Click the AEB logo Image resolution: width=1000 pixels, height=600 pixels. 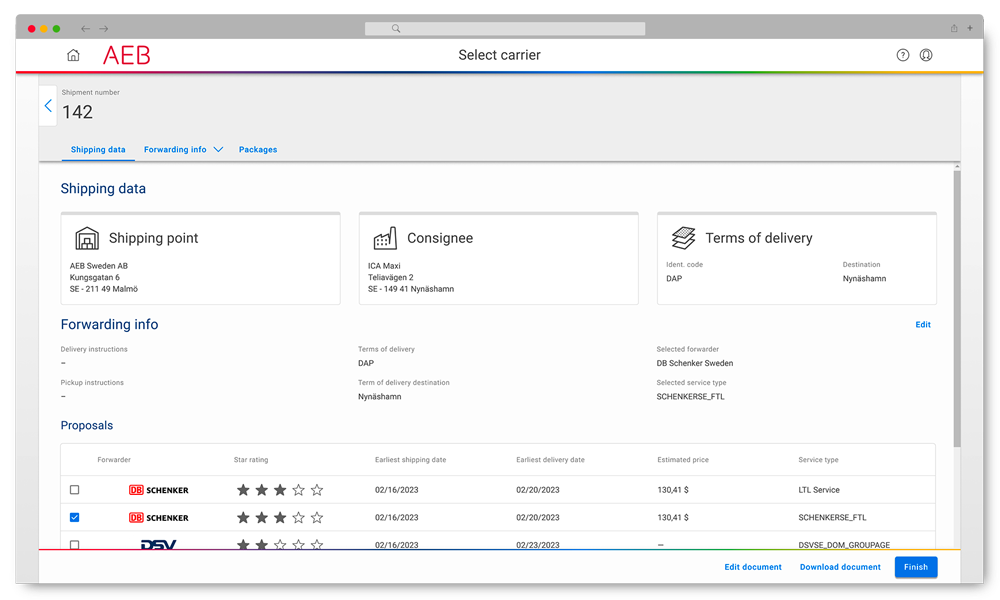click(126, 55)
